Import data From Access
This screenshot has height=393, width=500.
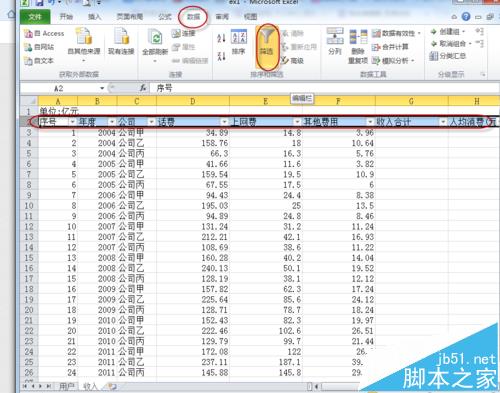44,33
